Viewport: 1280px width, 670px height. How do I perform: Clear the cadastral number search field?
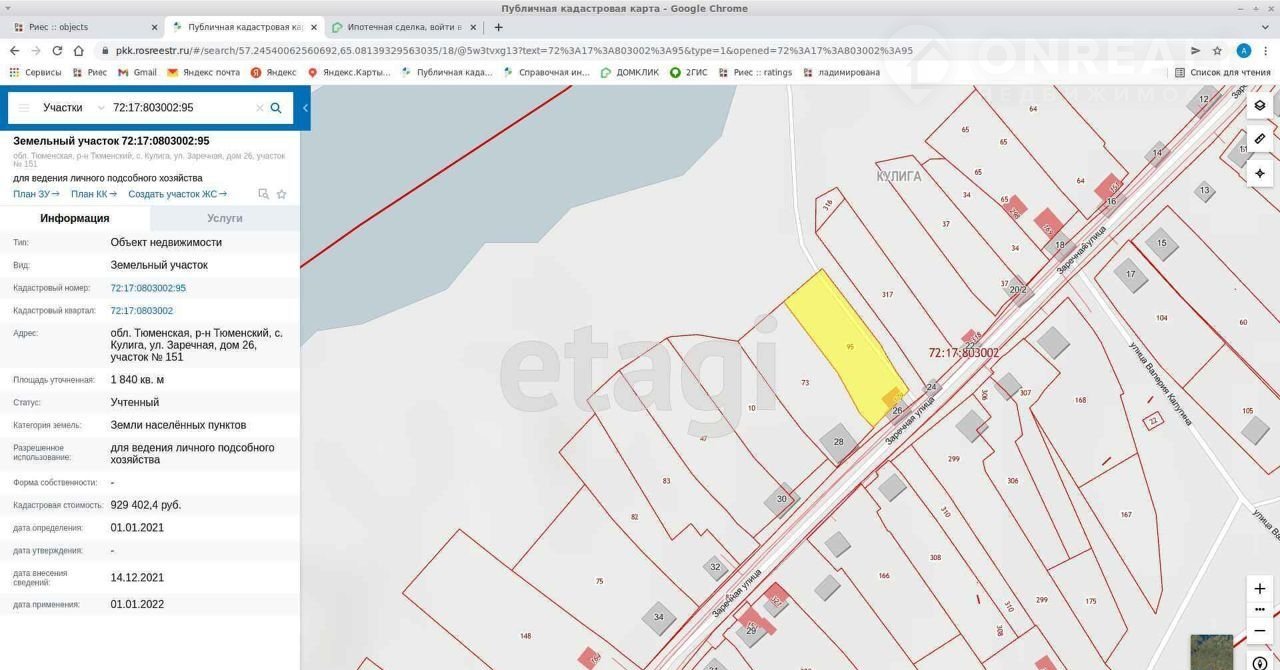(x=259, y=108)
